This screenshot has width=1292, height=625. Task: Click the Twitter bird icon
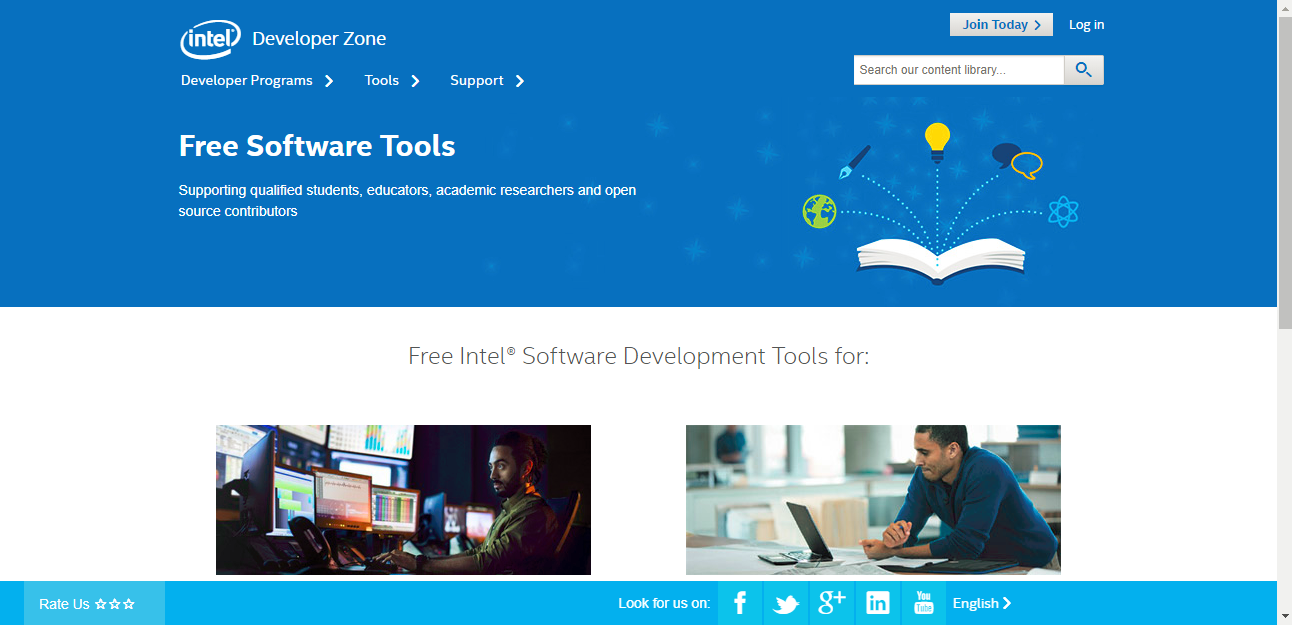786,603
